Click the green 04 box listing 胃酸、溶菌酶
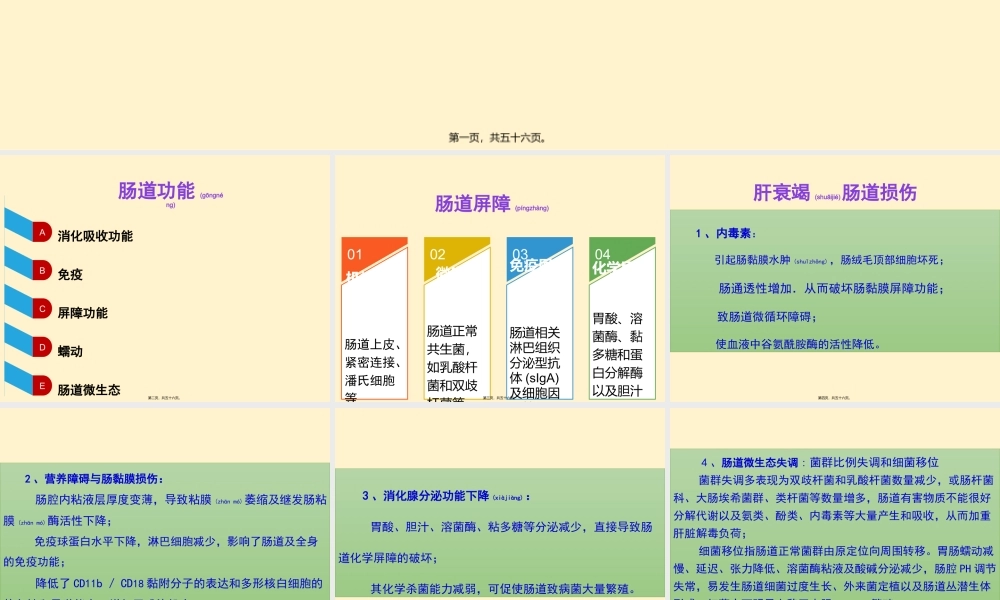This screenshot has width=1000, height=600. point(622,318)
